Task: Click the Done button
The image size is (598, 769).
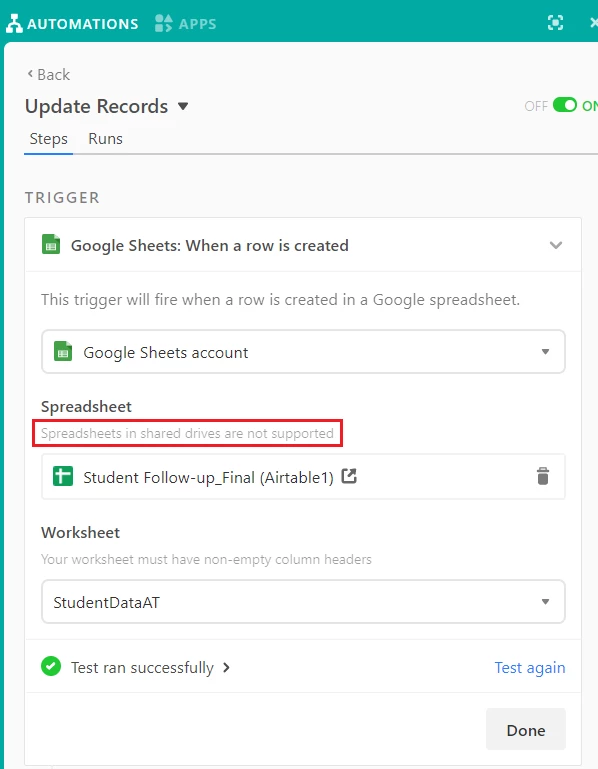Action: coord(526,730)
